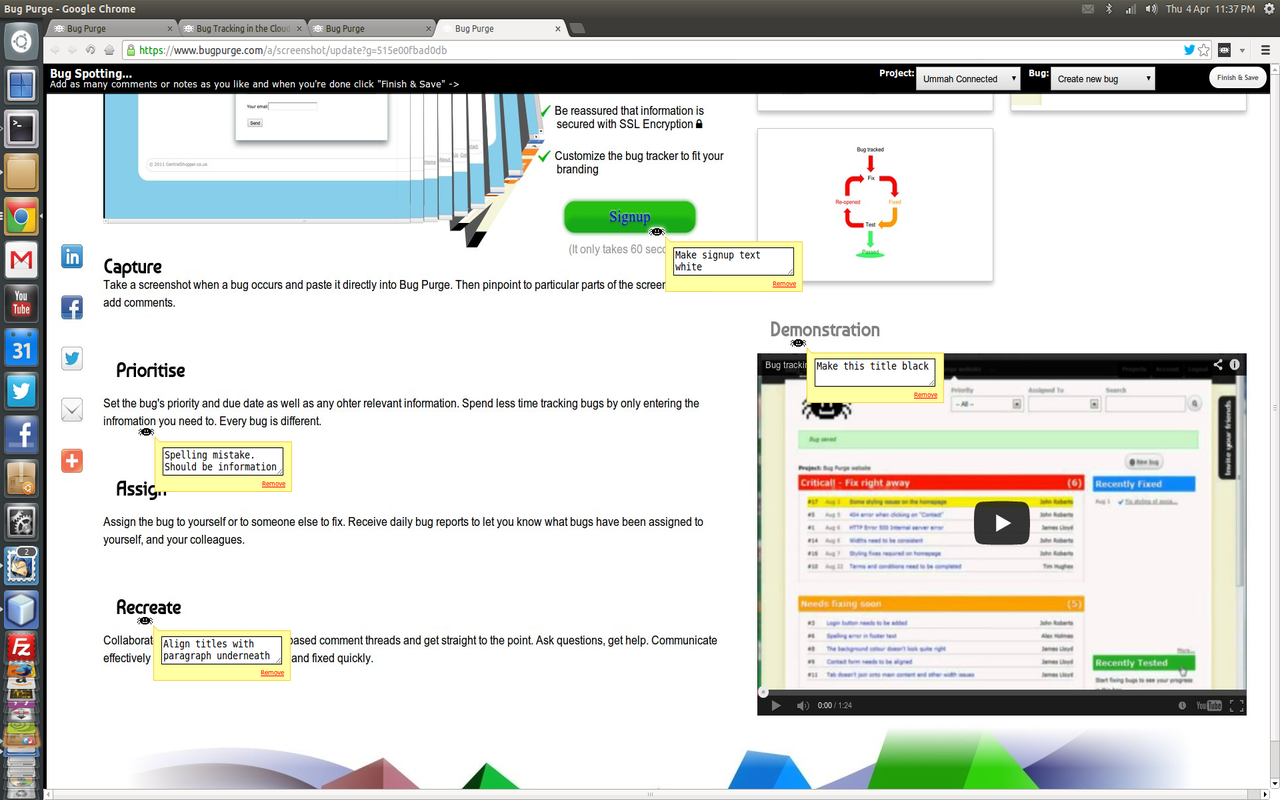This screenshot has width=1280, height=800.
Task: Click the green Signup button
Action: (x=629, y=217)
